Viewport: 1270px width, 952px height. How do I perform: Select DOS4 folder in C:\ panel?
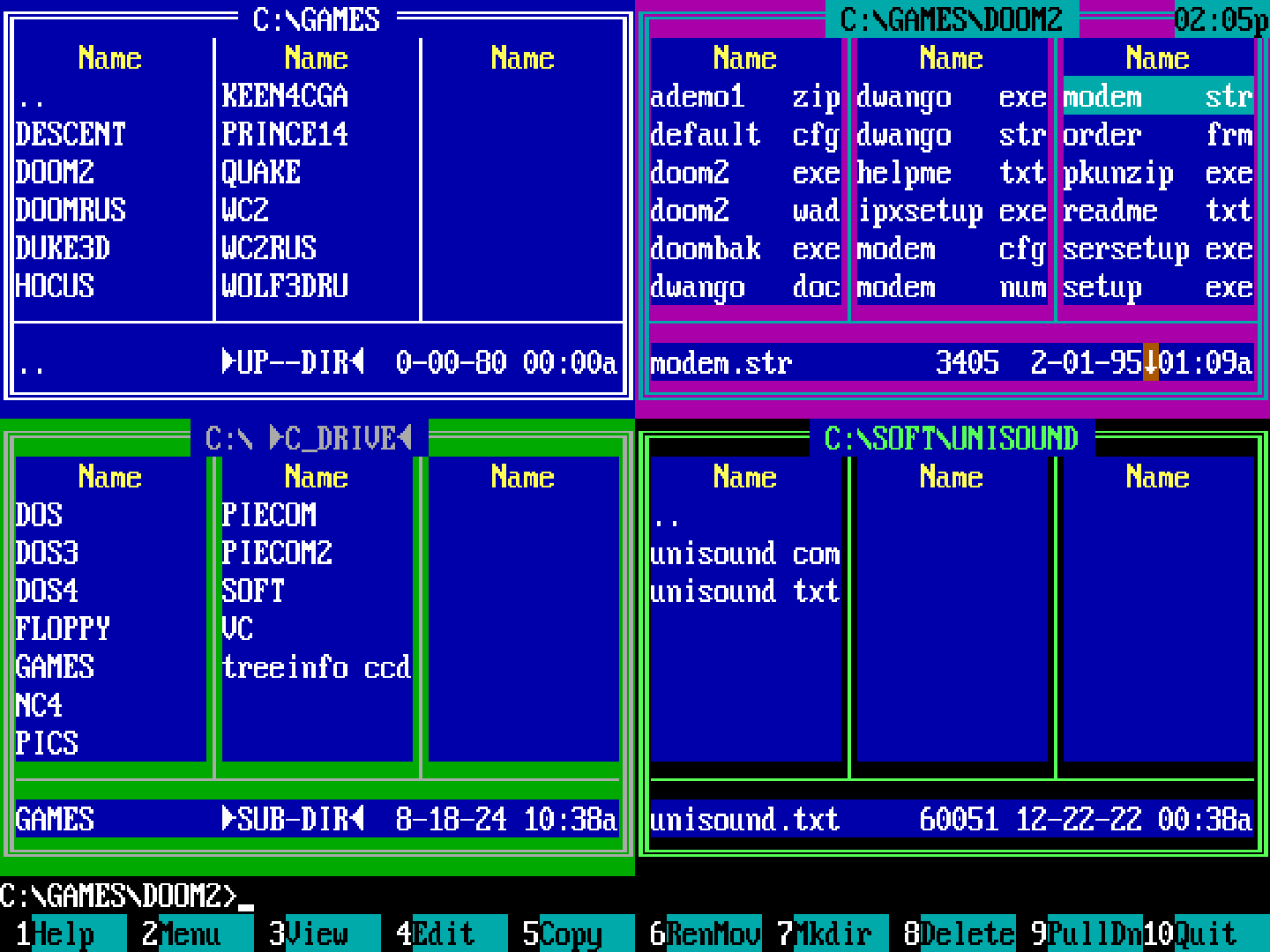pyautogui.click(x=111, y=591)
